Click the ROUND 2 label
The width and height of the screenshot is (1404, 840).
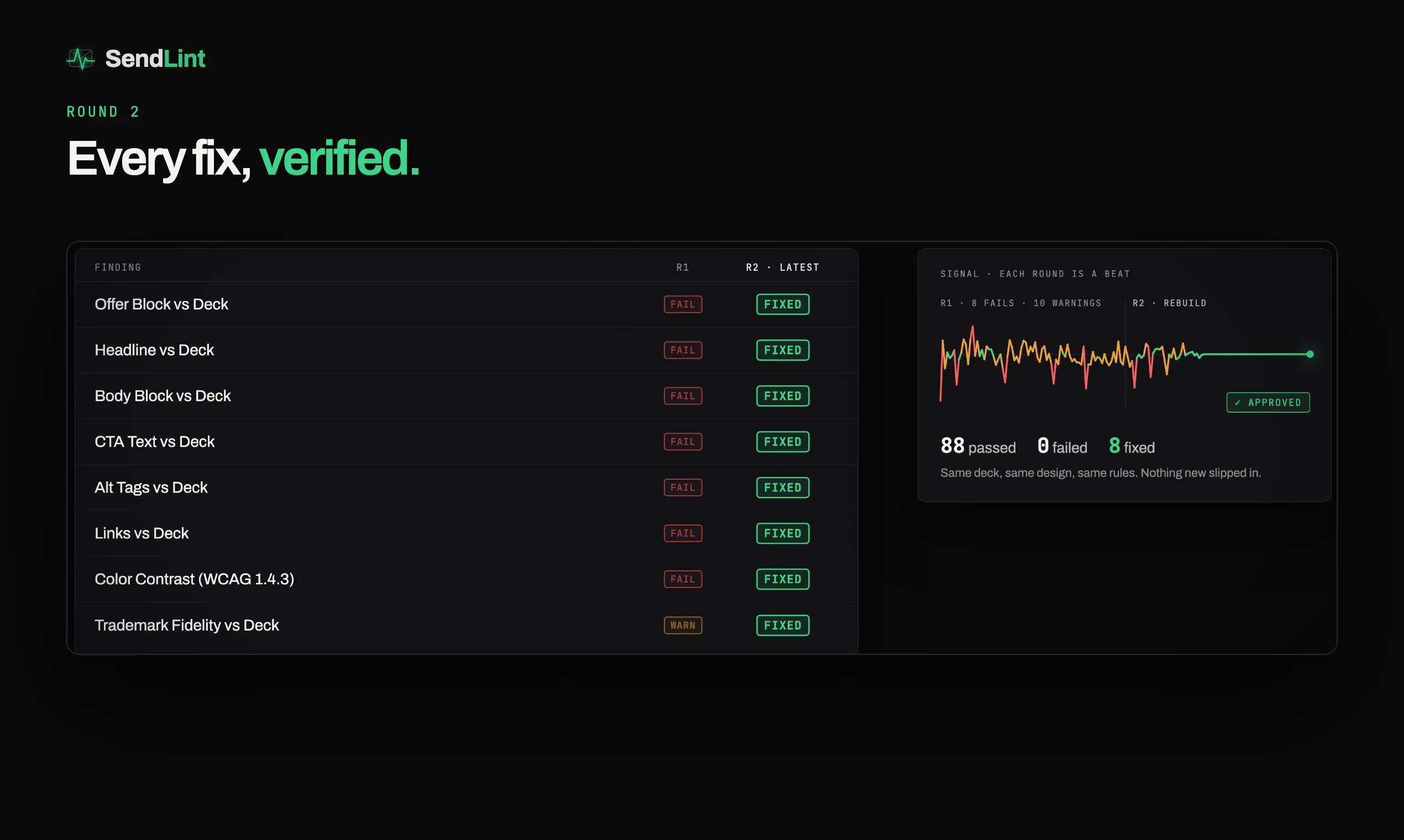point(103,112)
